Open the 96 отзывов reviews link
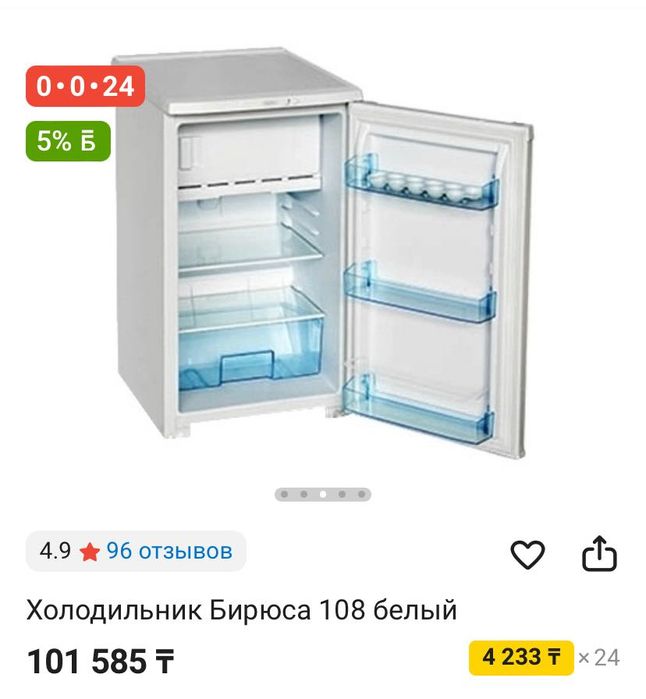646x699 pixels. (x=169, y=551)
